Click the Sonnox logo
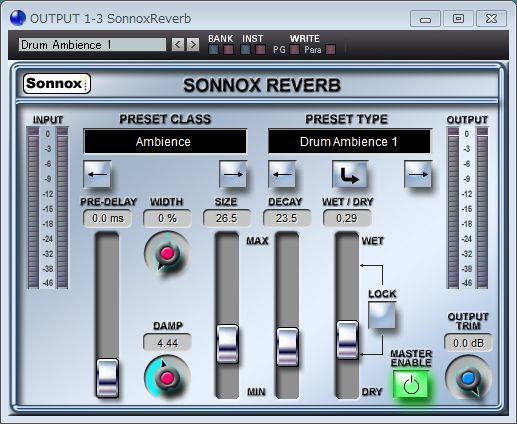Viewport: 517px width, 424px height. tap(57, 83)
